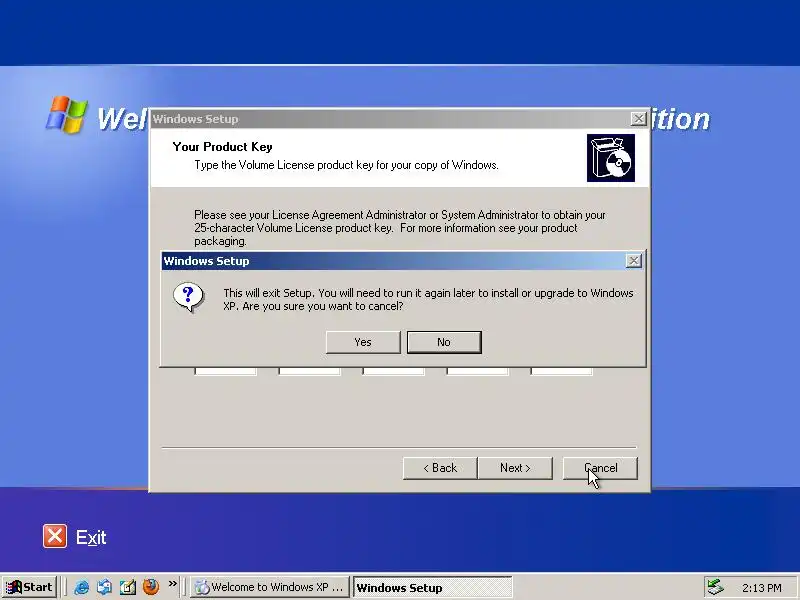Image resolution: width=800 pixels, height=600 pixels.
Task: Click the question mark icon in dialog
Action: tap(188, 297)
